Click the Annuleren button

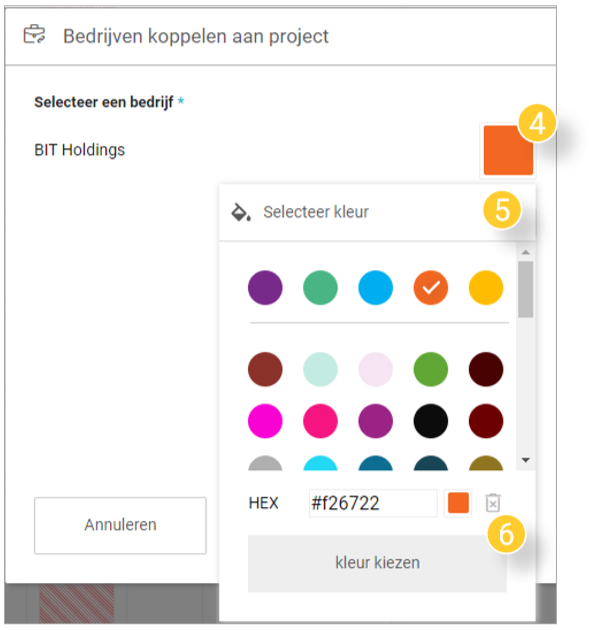(120, 525)
